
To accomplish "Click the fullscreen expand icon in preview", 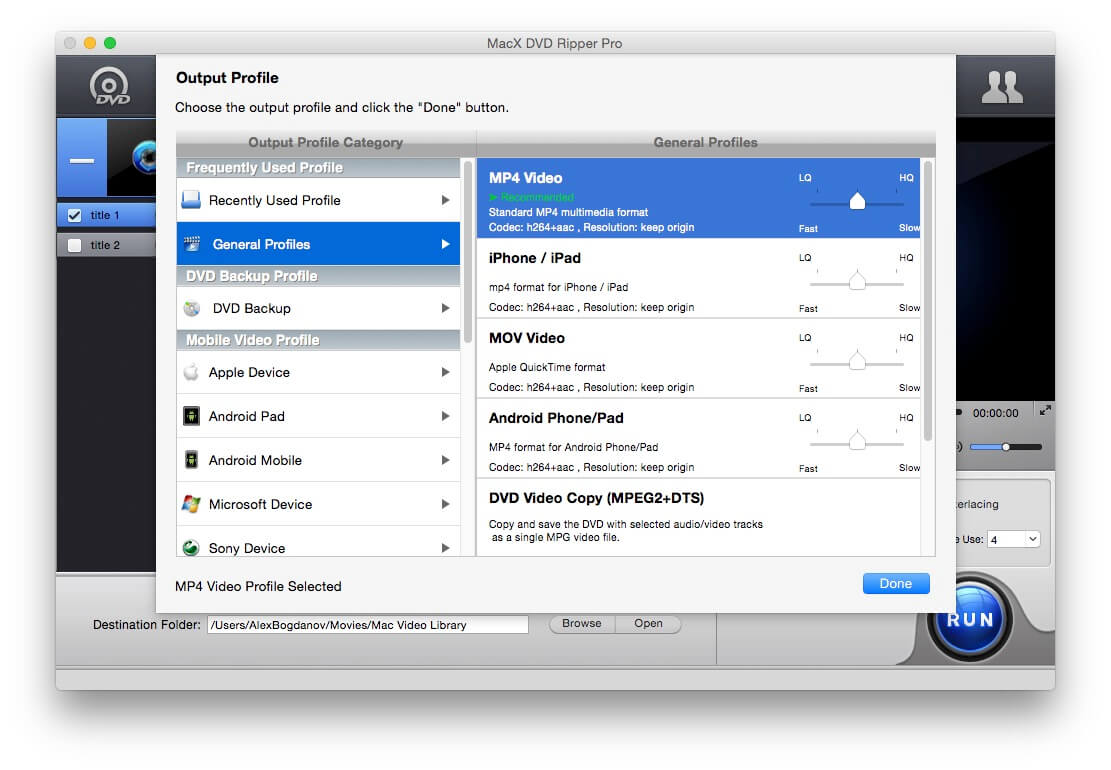I will pos(1044,410).
